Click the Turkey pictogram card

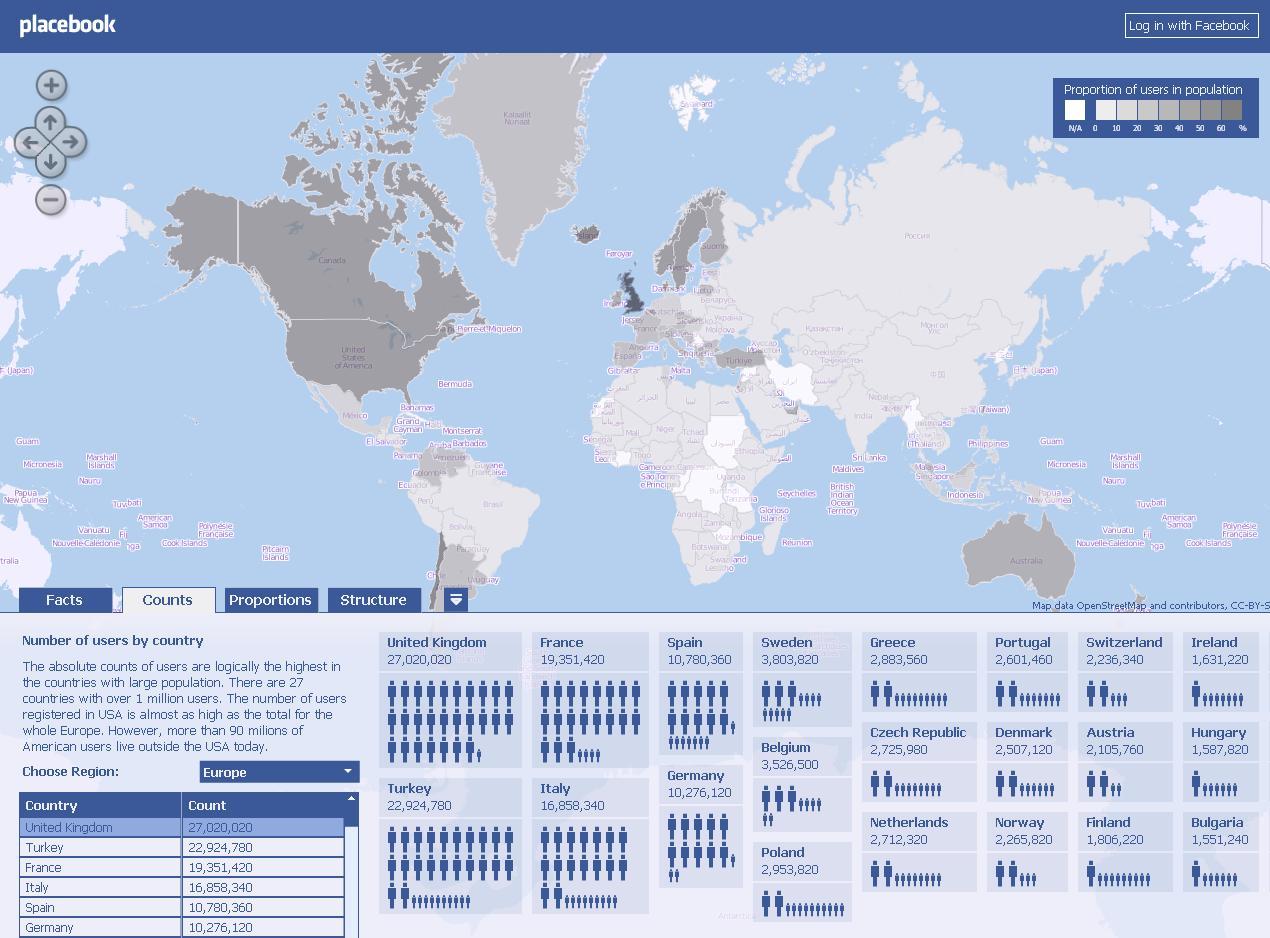tap(450, 845)
